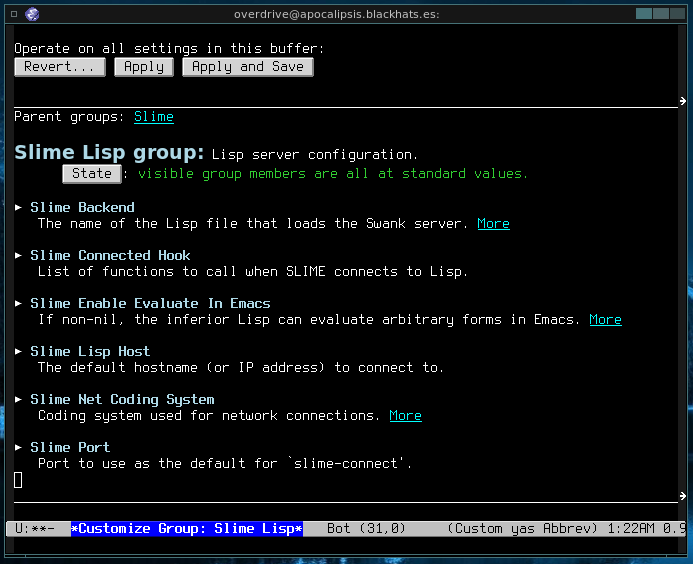Click 'The default hostname' description
This screenshot has height=564, width=693.
(x=240, y=367)
